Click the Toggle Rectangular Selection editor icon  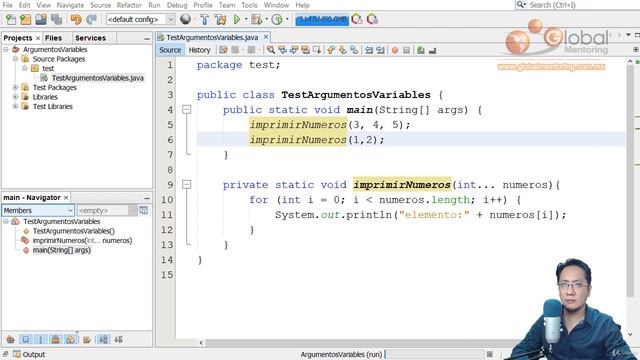tap(317, 50)
